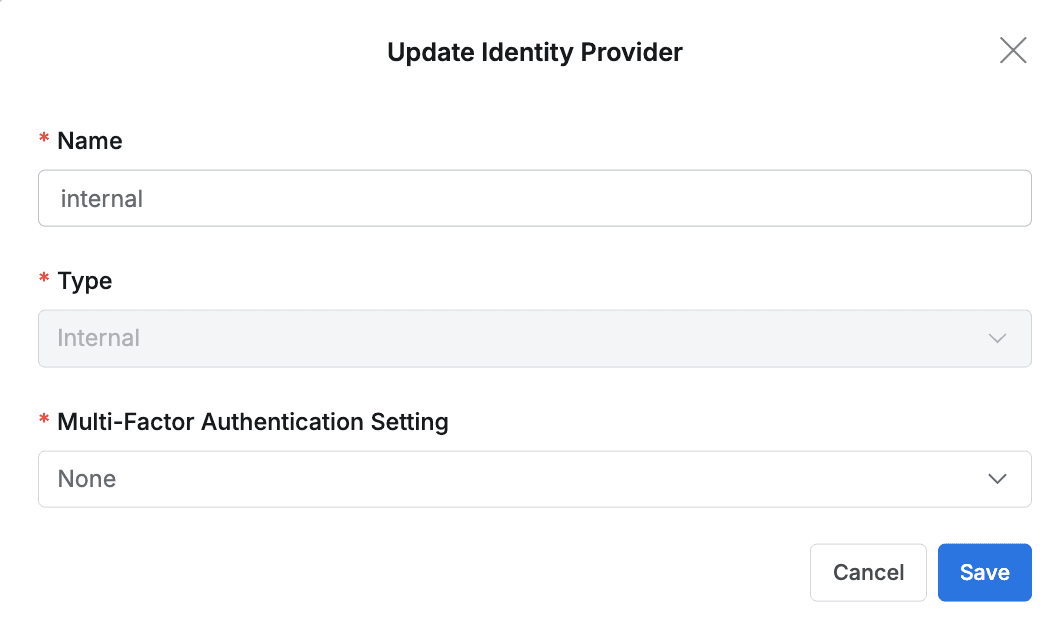
Task: Open the Type selection dropdown
Action: point(535,338)
